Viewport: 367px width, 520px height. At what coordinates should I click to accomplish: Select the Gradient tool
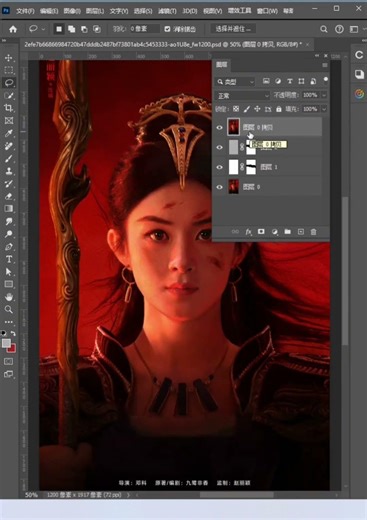tap(9, 209)
